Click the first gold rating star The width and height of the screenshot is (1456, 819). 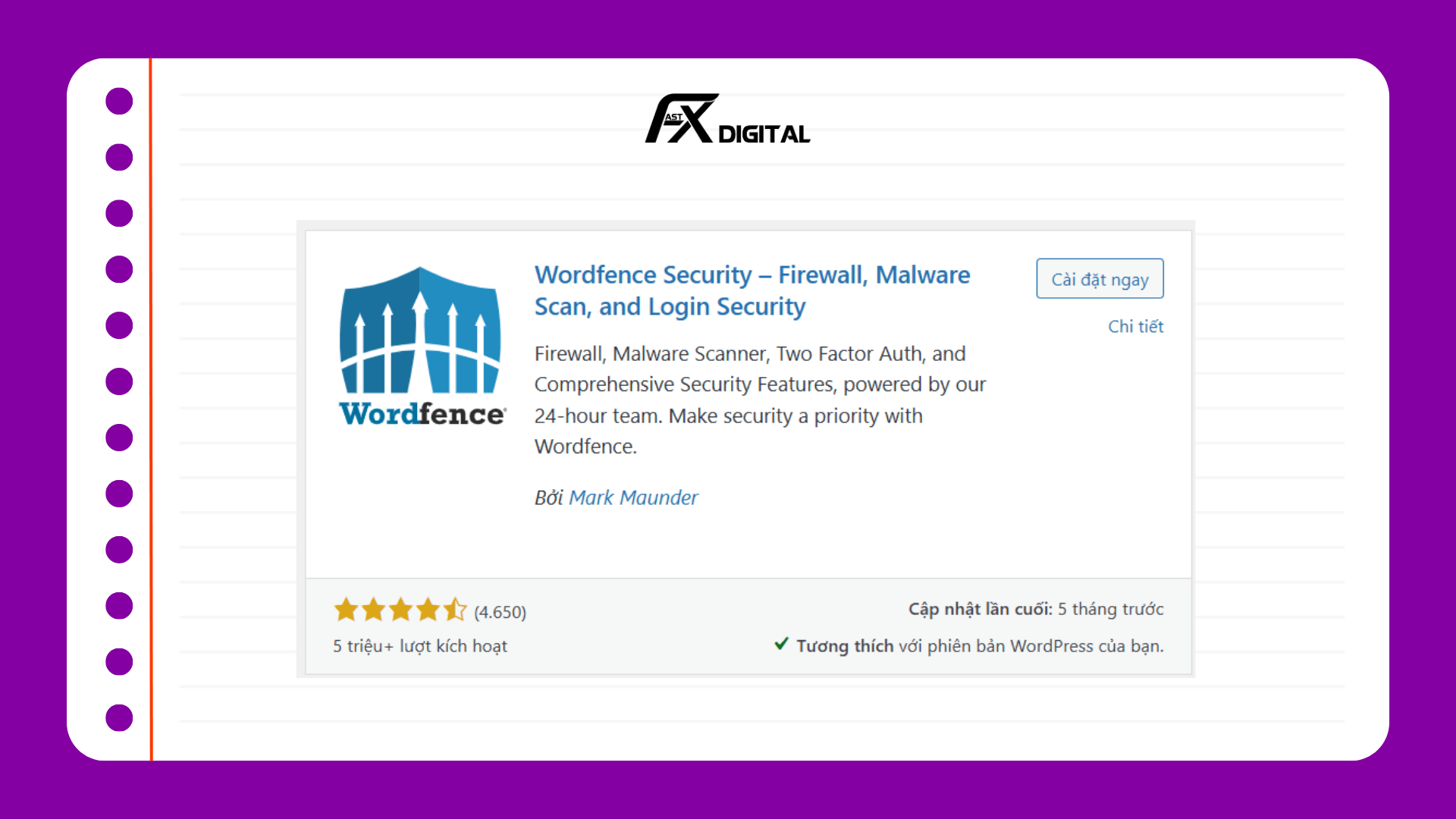346,610
